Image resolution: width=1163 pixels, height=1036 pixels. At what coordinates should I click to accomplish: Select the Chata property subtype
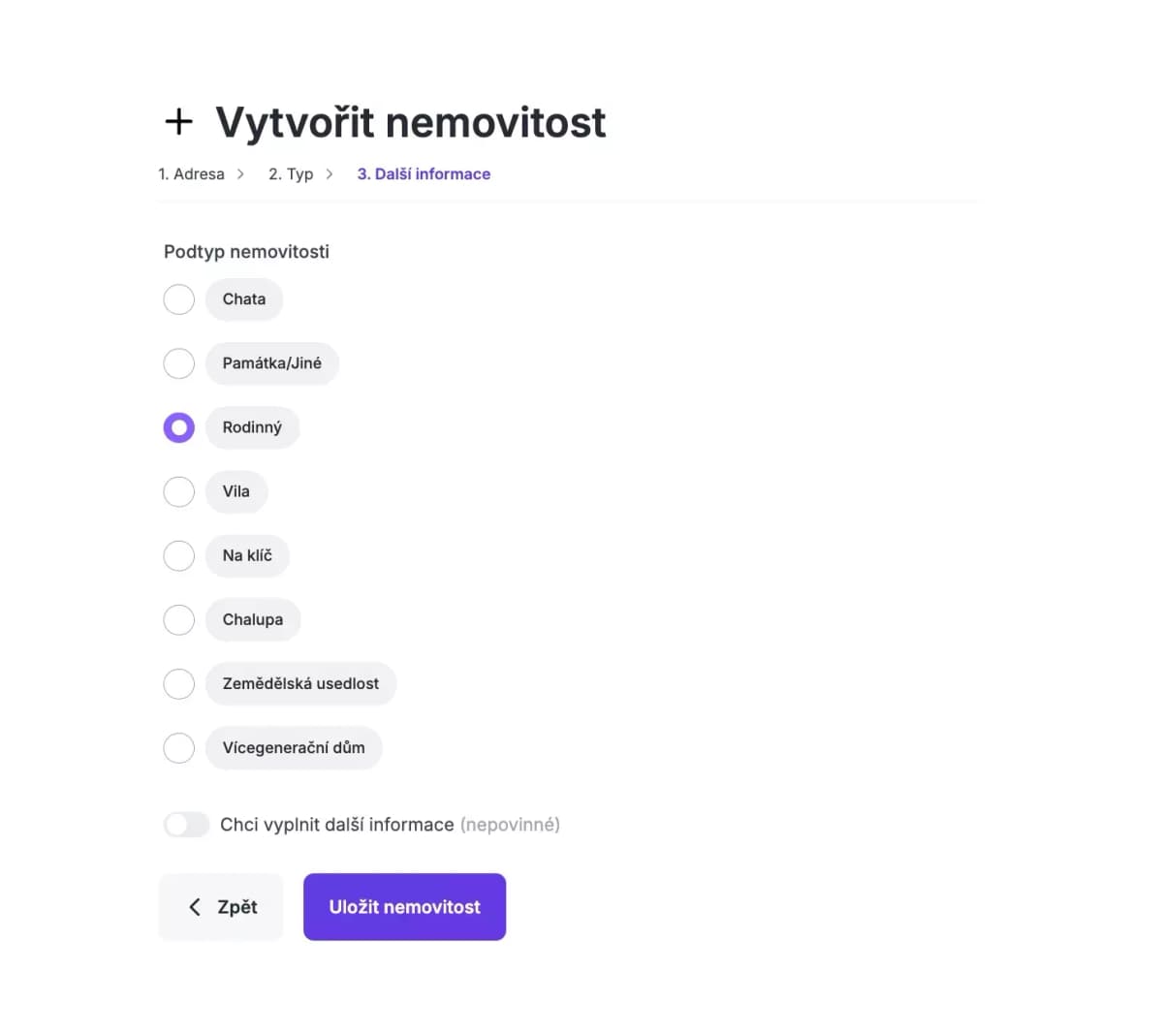(x=178, y=299)
